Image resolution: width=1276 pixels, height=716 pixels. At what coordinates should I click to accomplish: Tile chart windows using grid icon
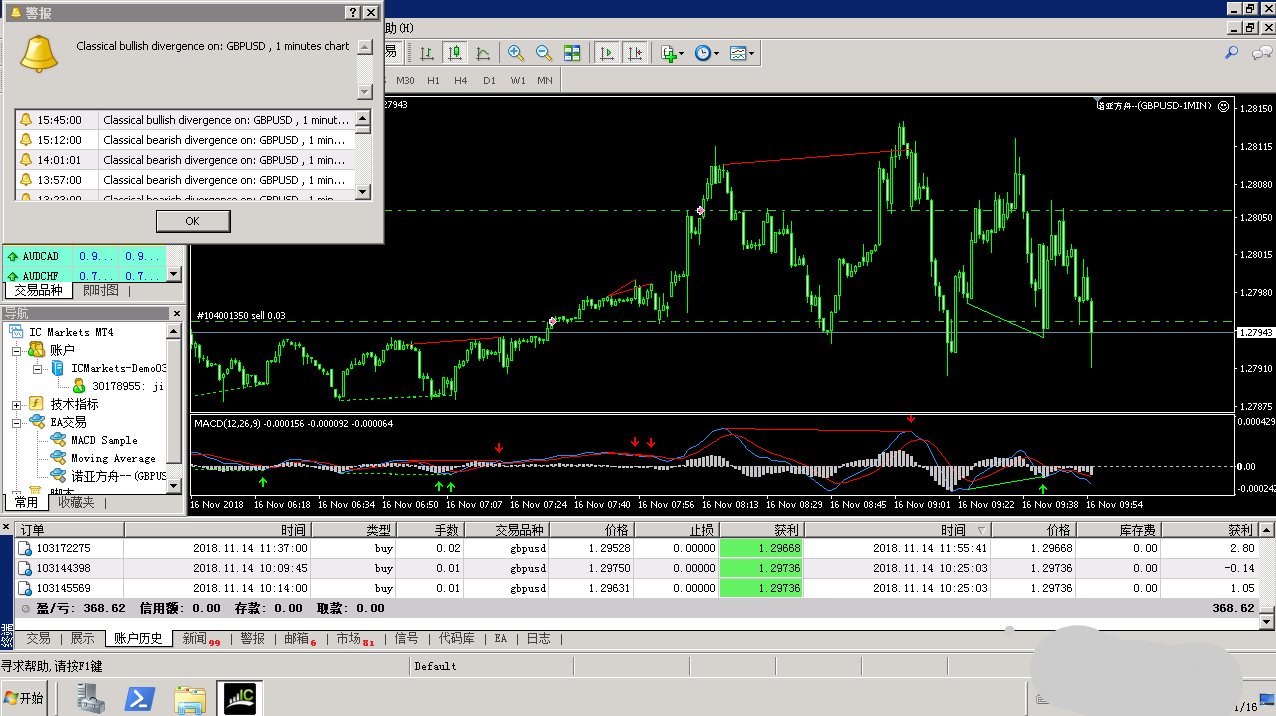click(572, 53)
